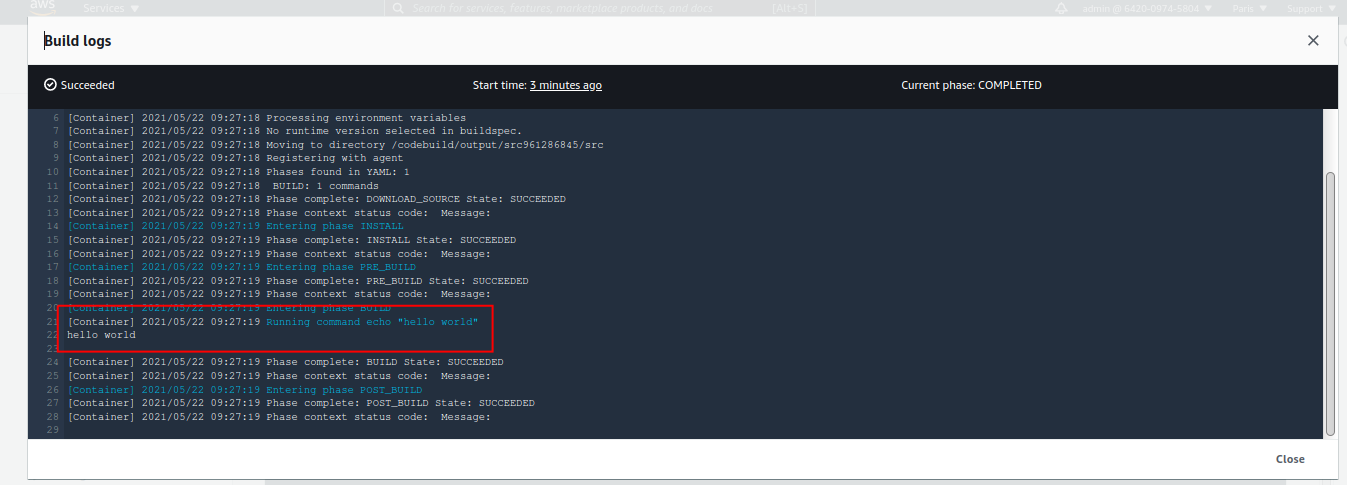Open the notifications bell in AWS header
The width and height of the screenshot is (1347, 485).
[x=1061, y=8]
